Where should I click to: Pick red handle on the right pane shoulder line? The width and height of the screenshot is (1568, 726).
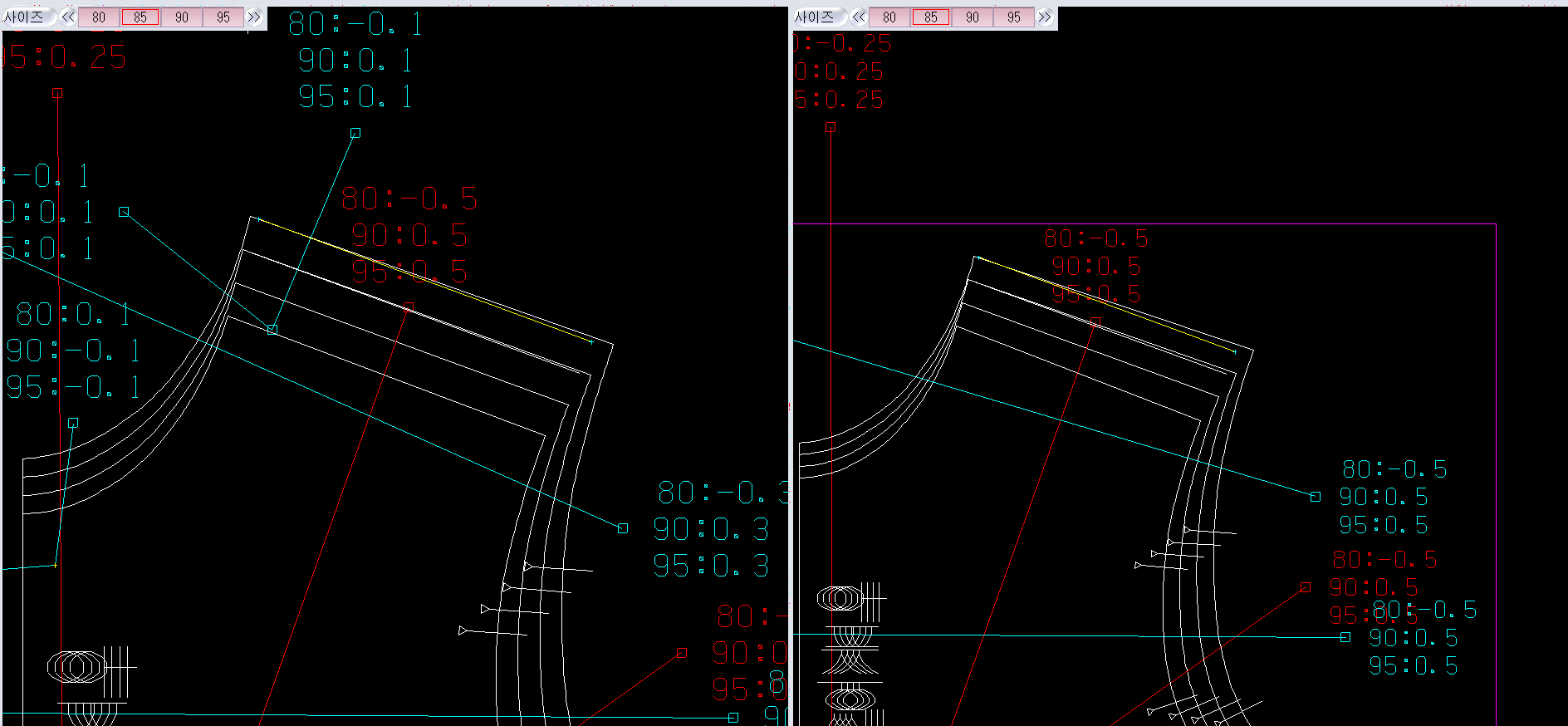coord(1095,321)
